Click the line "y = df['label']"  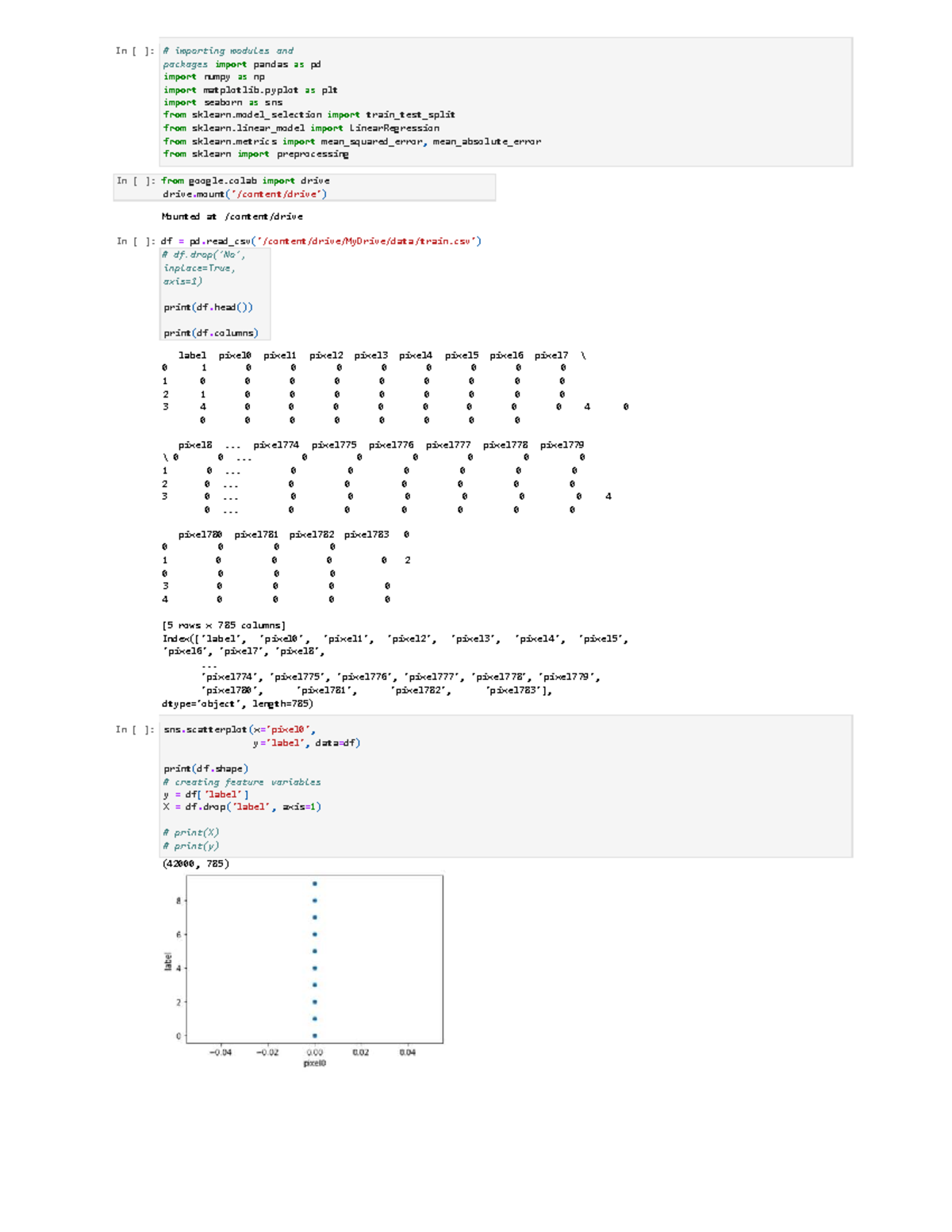(x=206, y=794)
